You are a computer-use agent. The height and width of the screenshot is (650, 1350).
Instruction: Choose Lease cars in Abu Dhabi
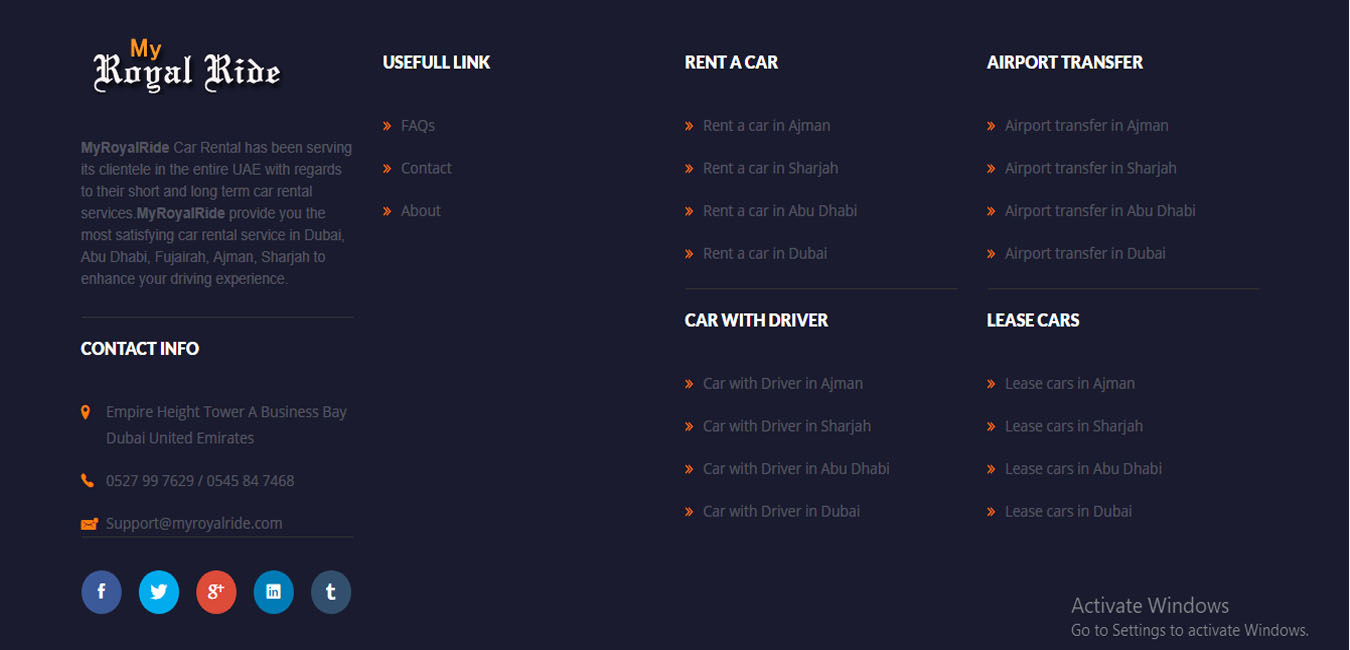(1083, 469)
